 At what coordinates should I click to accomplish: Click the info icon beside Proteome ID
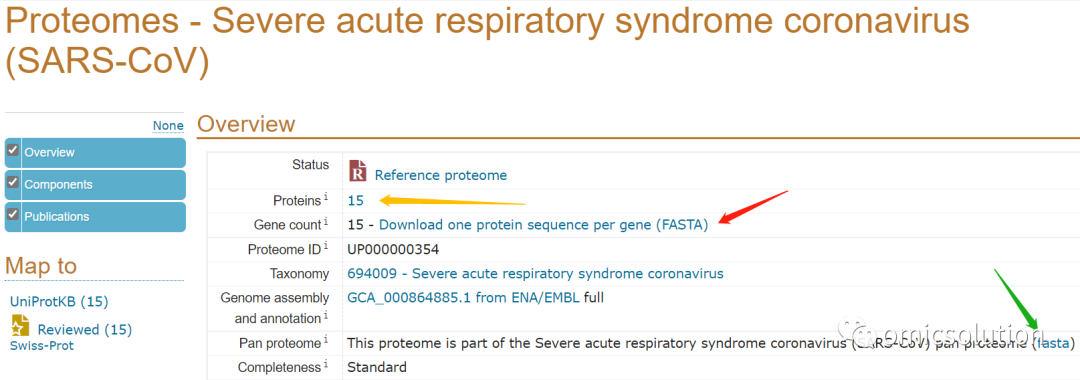326,246
